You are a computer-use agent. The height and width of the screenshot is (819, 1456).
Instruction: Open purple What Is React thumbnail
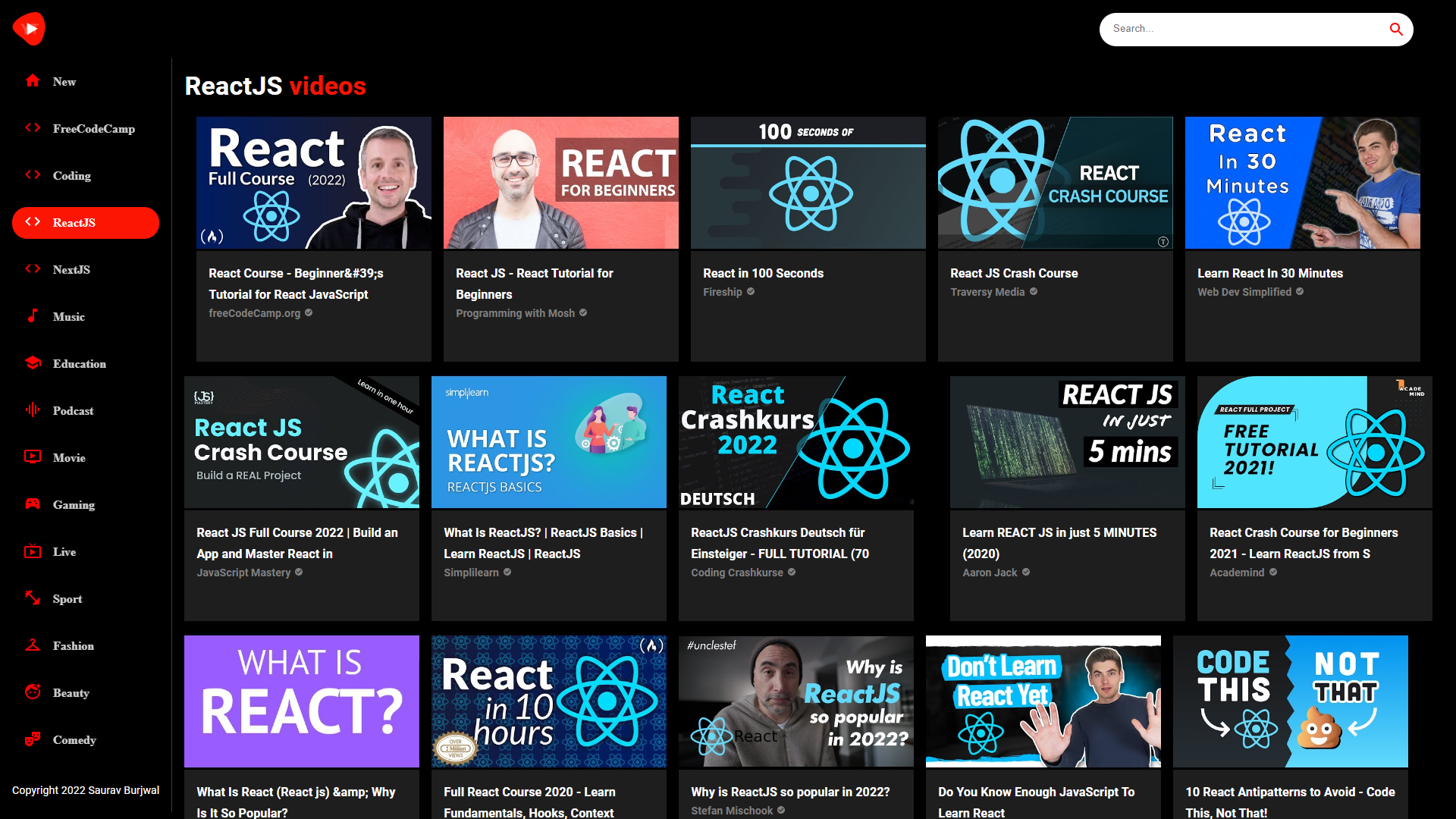click(x=302, y=701)
